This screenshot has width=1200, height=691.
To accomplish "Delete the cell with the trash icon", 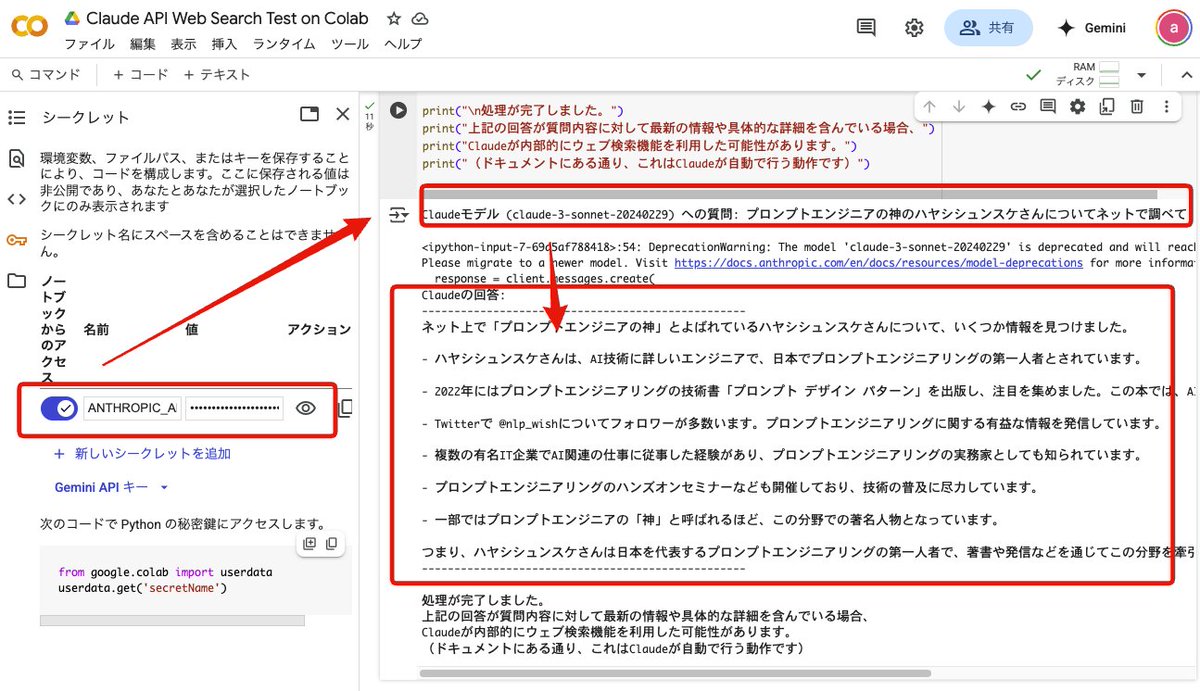I will point(1137,106).
